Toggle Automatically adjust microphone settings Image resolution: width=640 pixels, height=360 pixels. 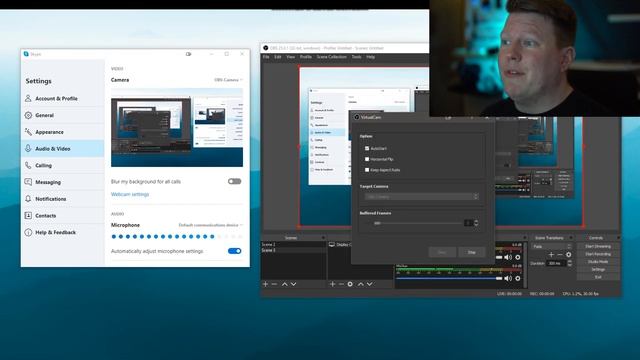coord(234,251)
